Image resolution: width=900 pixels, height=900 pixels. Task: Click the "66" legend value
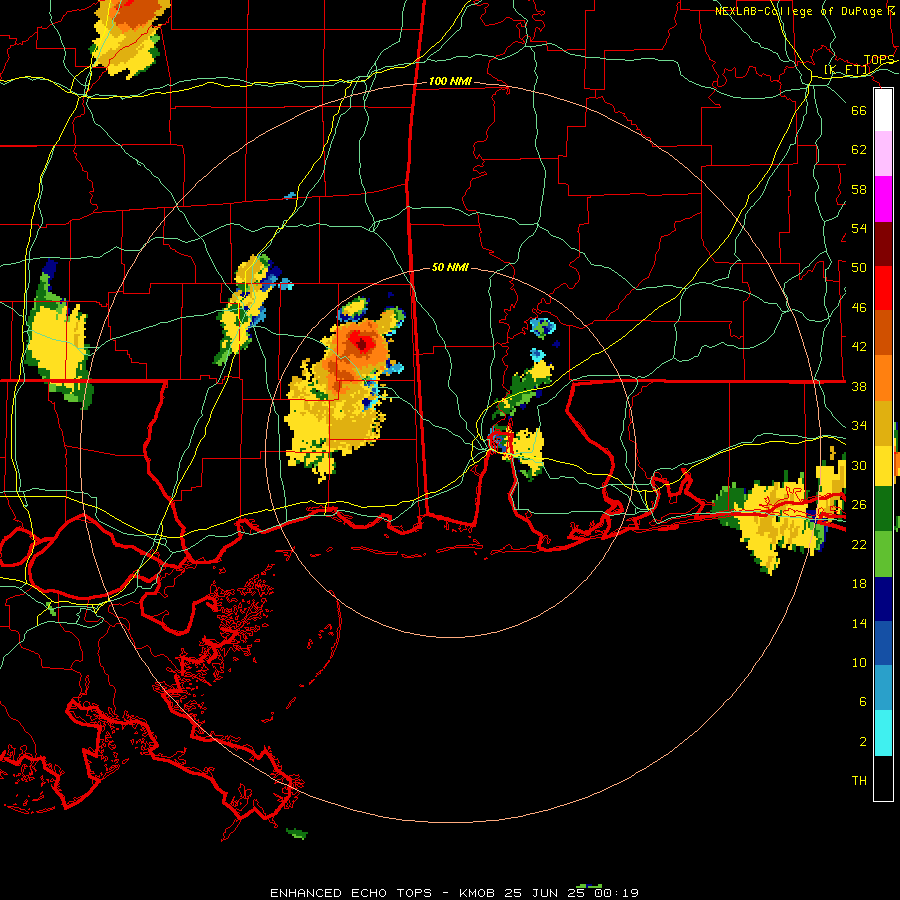pos(859,110)
